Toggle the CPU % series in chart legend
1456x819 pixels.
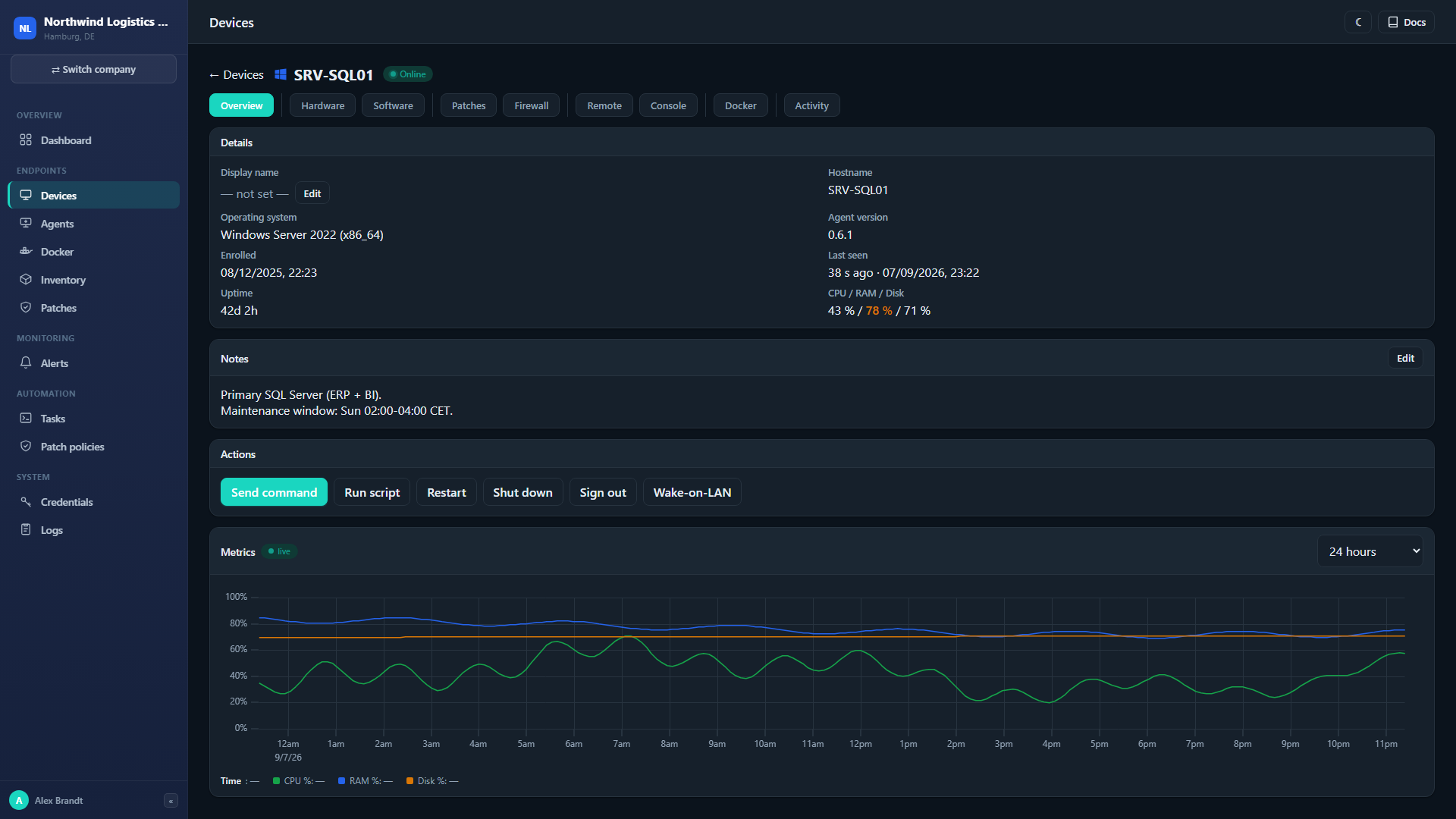pyautogui.click(x=299, y=781)
